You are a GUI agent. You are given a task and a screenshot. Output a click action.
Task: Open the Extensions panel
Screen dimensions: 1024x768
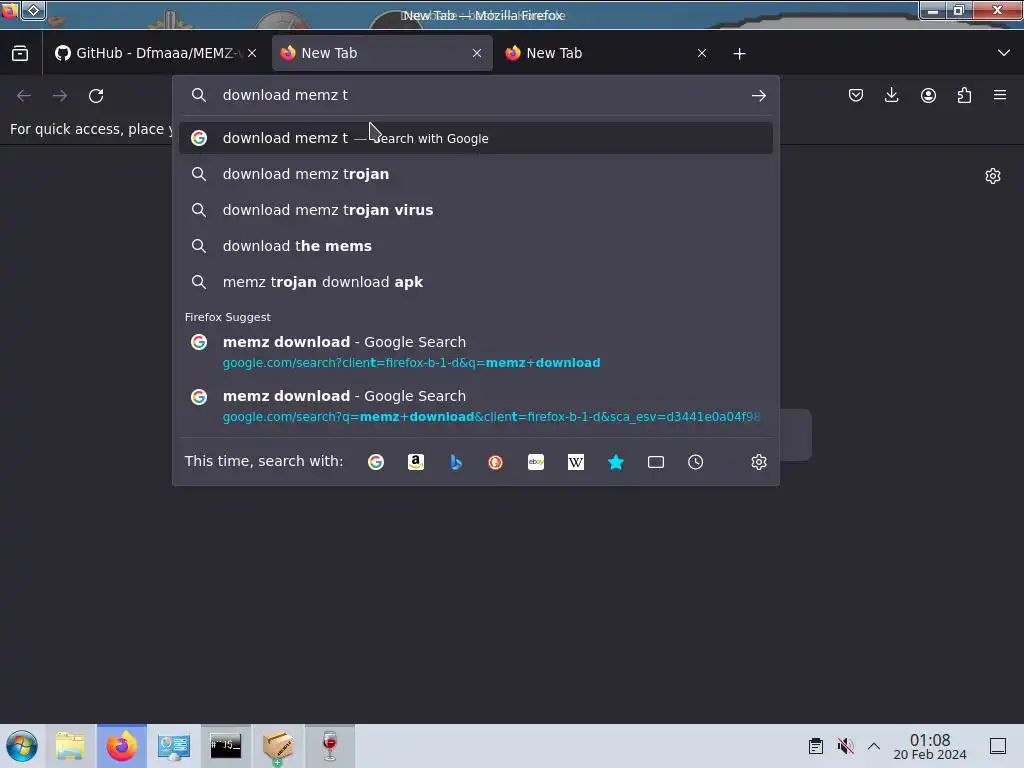964,95
